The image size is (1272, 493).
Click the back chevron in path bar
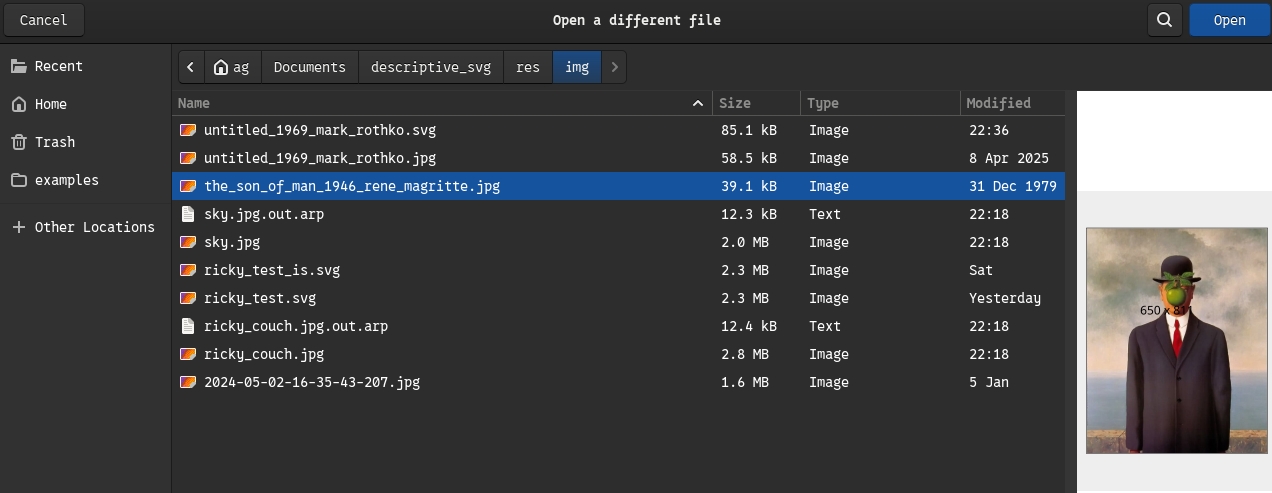coord(191,67)
